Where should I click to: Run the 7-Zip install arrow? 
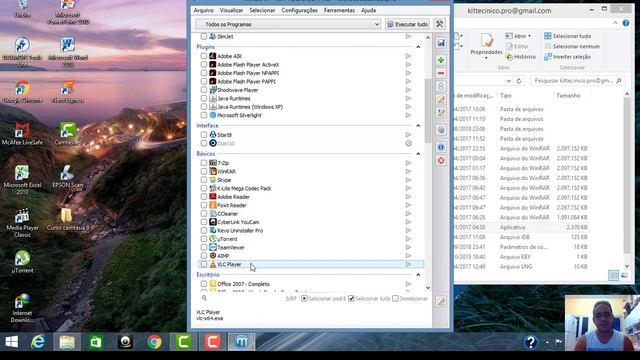tap(408, 163)
